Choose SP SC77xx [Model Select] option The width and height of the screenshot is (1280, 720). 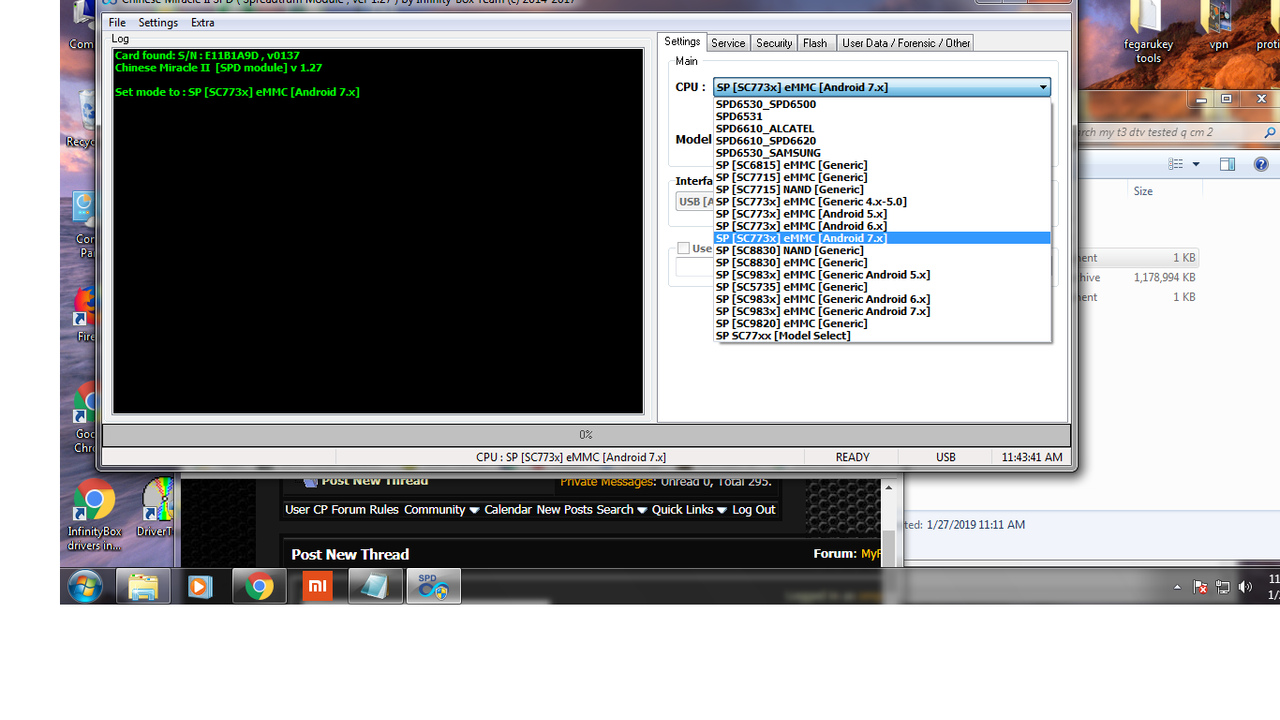(882, 335)
